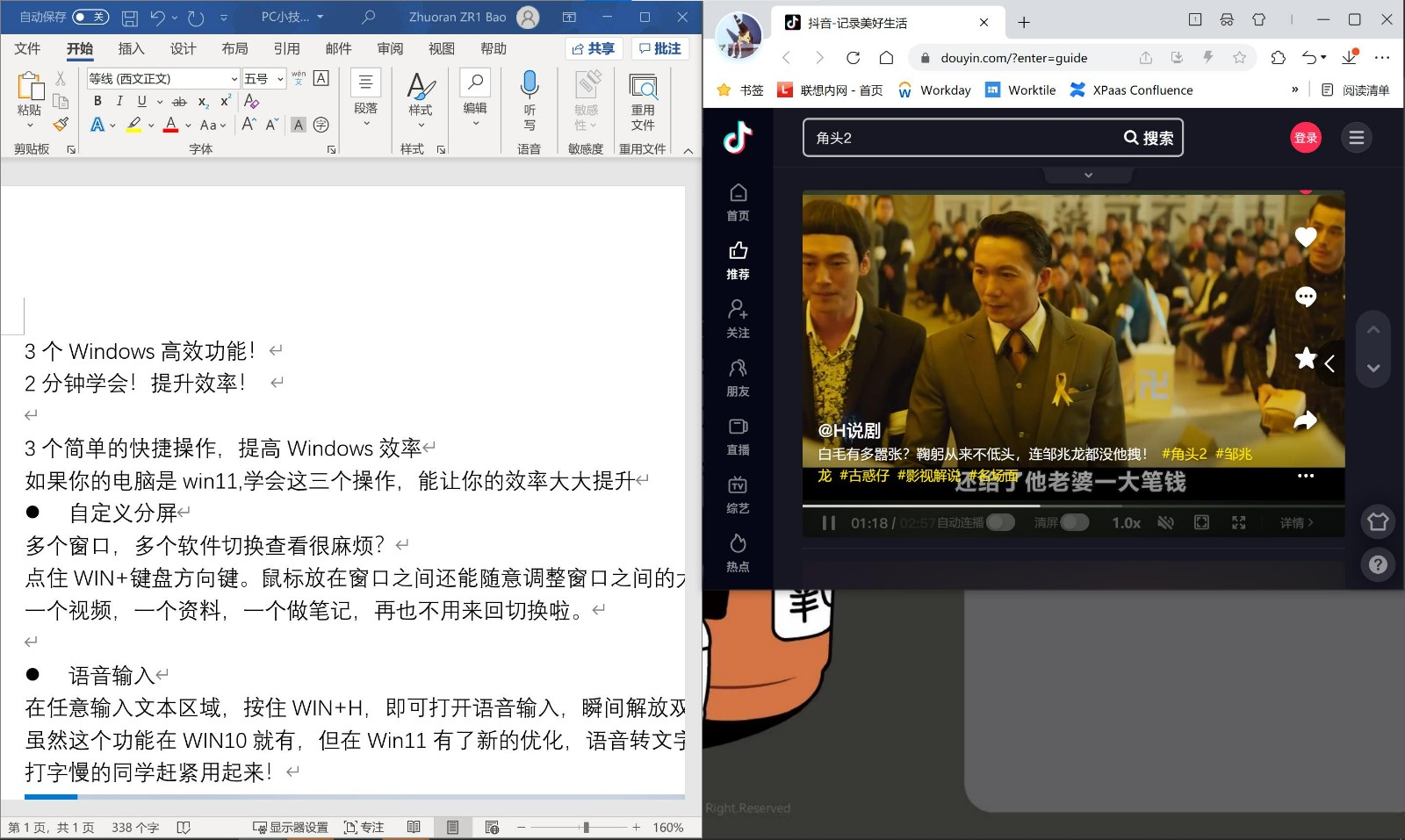The height and width of the screenshot is (840, 1405).
Task: Expand 粘贴 paste options arrow
Action: (x=30, y=125)
